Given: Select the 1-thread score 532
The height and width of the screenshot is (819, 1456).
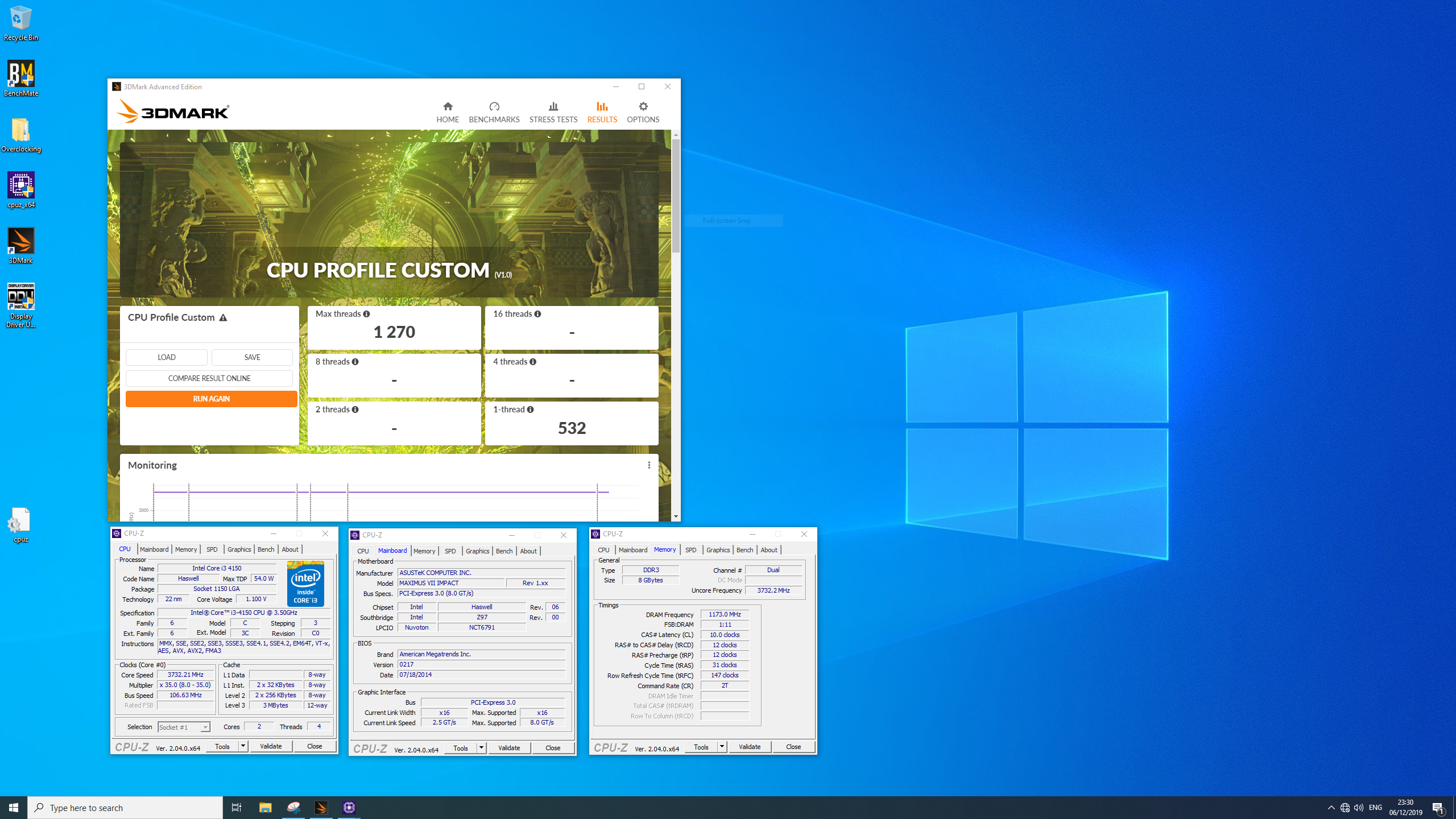Looking at the screenshot, I should [x=572, y=428].
